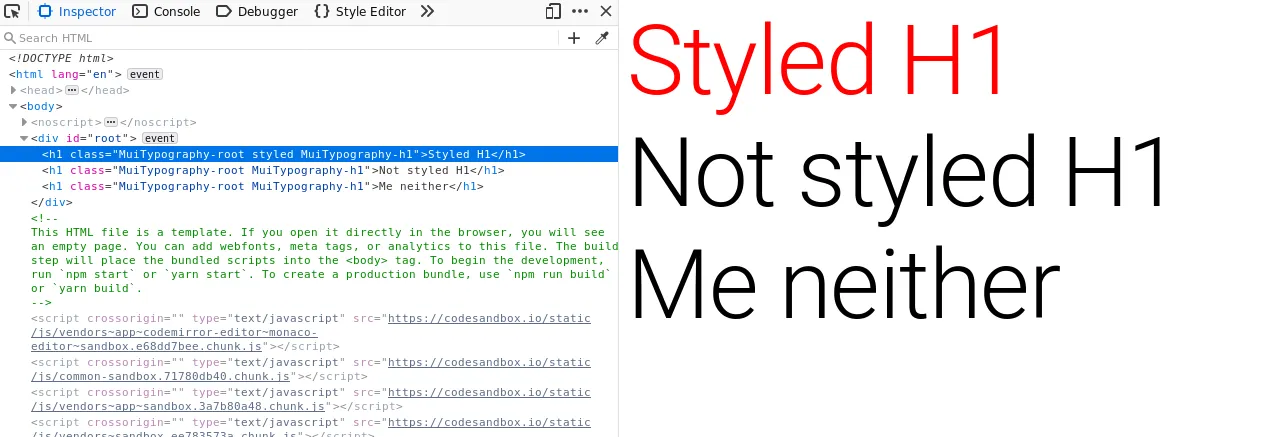
Task: Click the Me neither heading
Action: [x=844, y=285]
